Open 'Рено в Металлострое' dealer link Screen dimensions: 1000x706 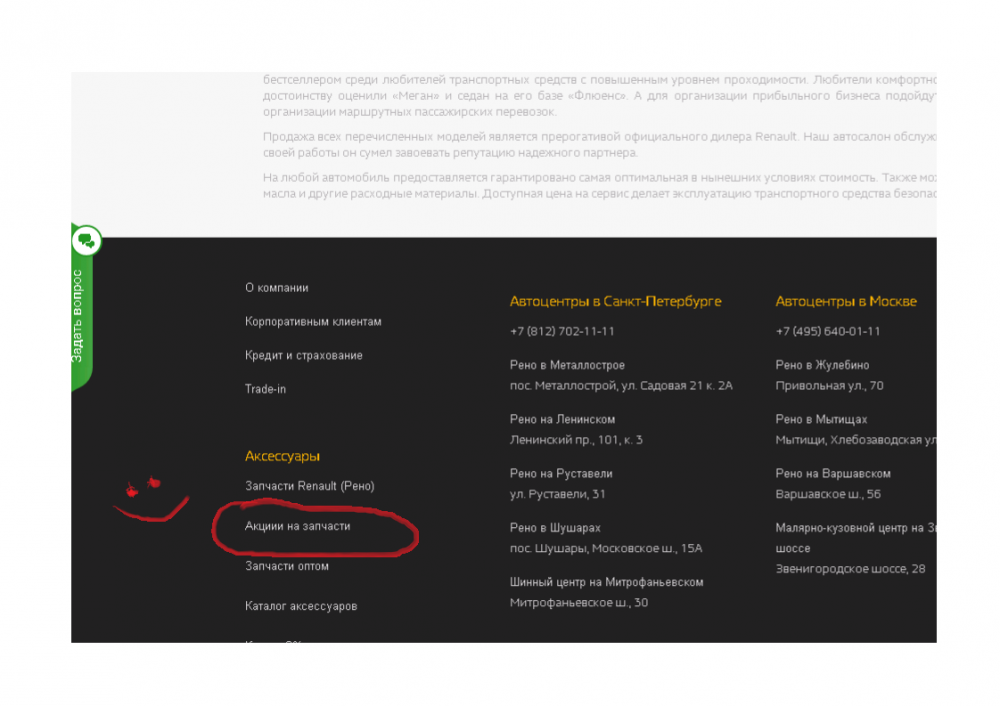click(567, 365)
